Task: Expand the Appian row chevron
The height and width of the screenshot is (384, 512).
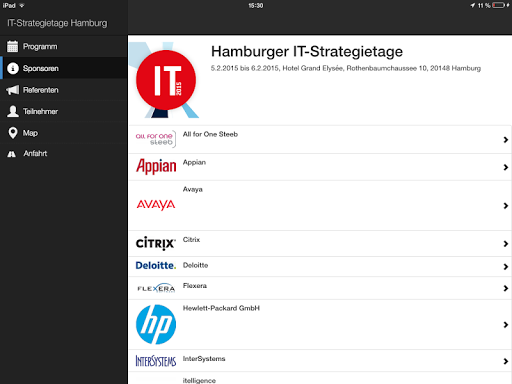Action: [x=506, y=167]
